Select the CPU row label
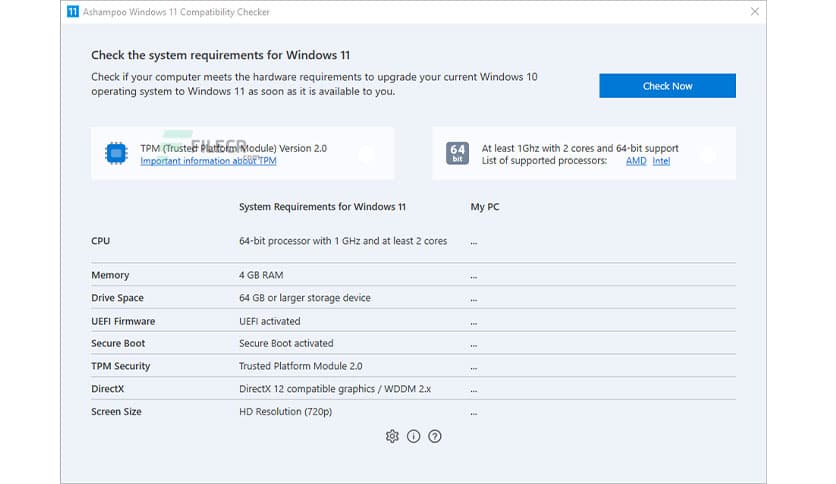This screenshot has height=484, width=836. click(100, 241)
